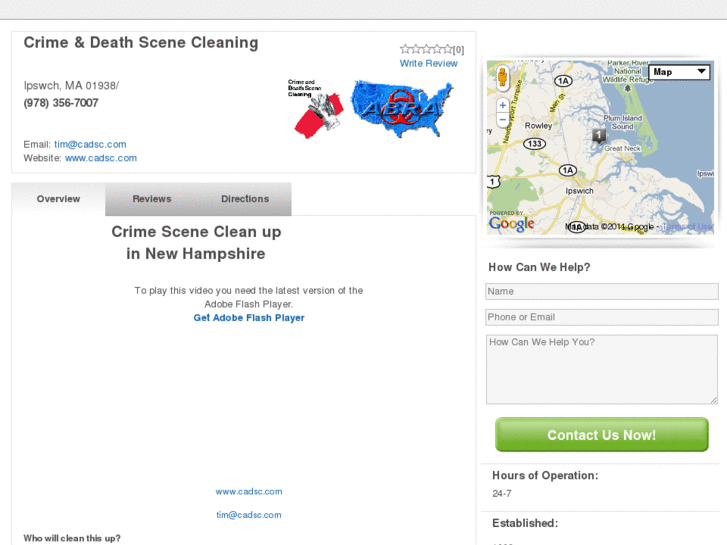
Task: Focus the Phone or Email field
Action: pyautogui.click(x=601, y=317)
